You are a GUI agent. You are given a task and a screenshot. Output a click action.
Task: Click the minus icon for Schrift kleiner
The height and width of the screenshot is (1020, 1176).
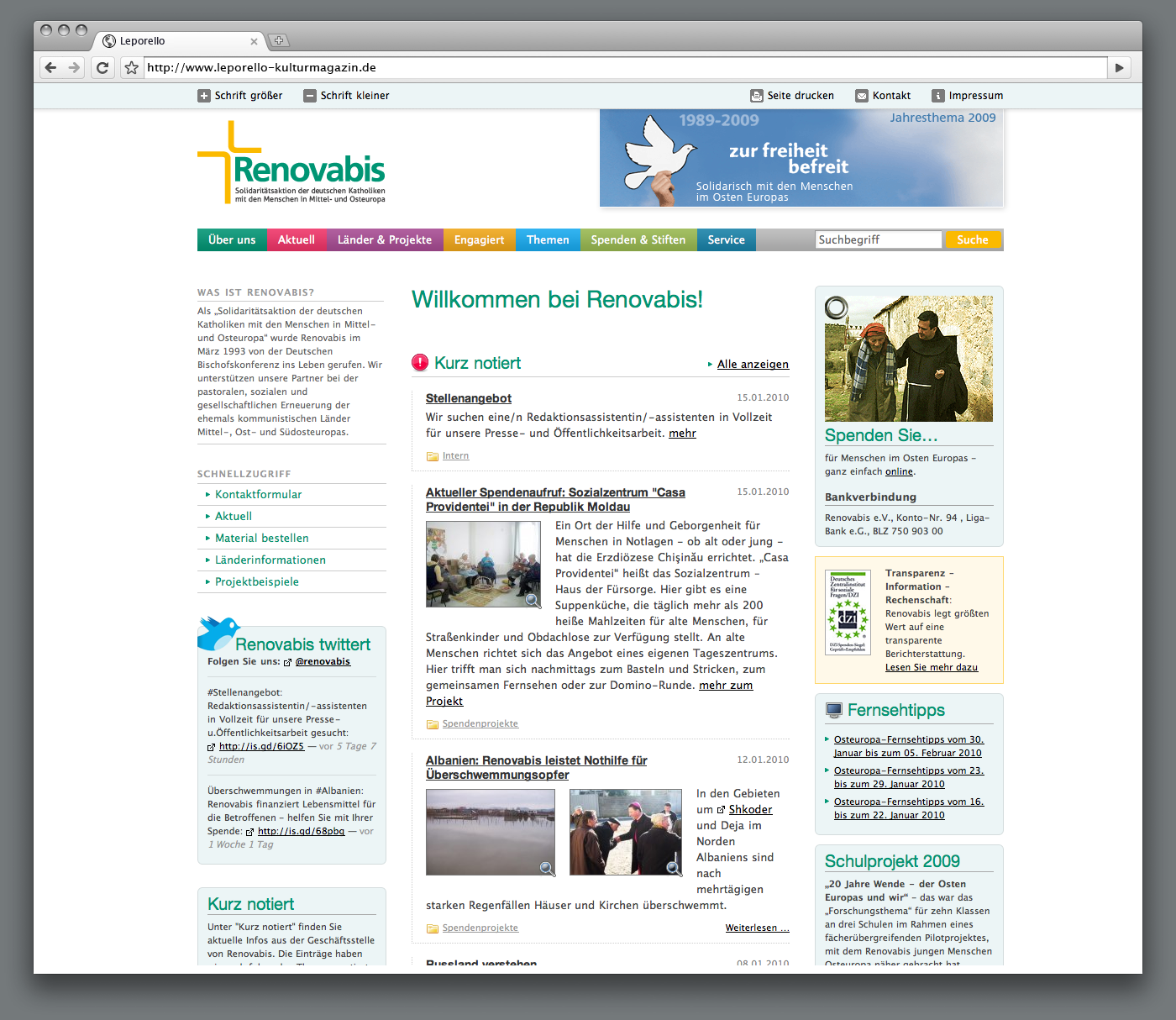(x=310, y=96)
